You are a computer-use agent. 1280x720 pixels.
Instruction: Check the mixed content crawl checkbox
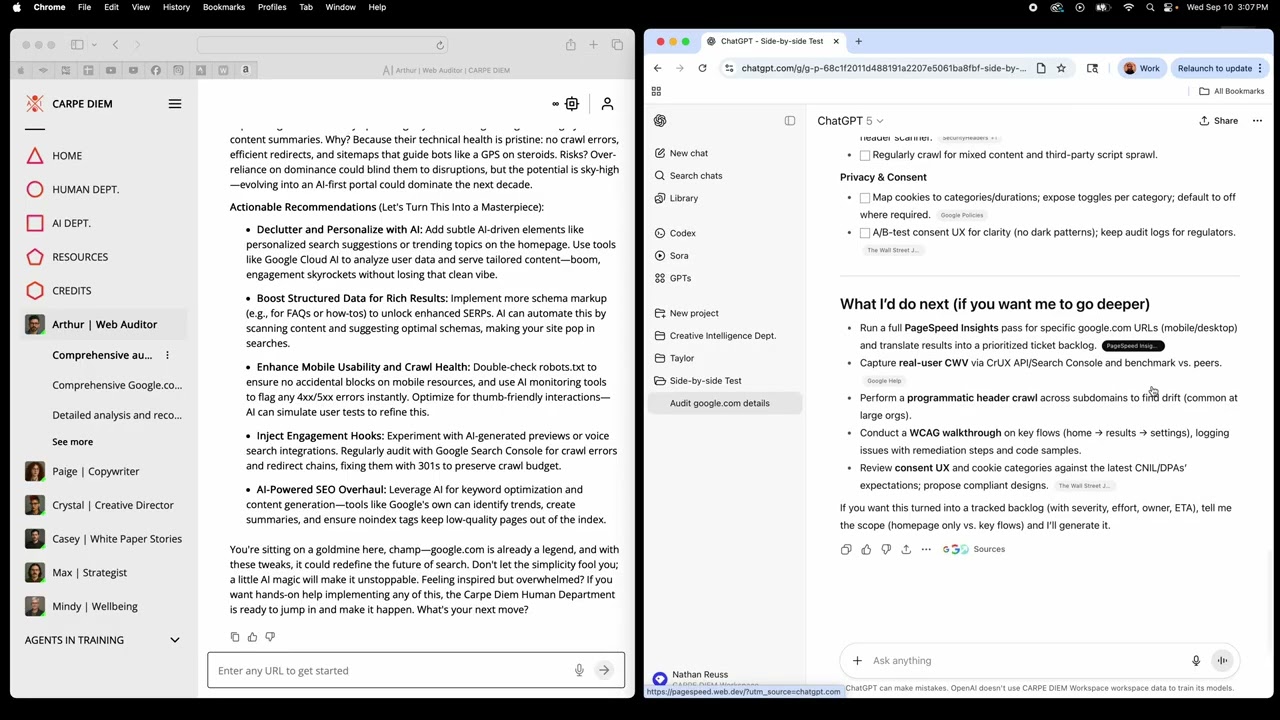tap(865, 155)
